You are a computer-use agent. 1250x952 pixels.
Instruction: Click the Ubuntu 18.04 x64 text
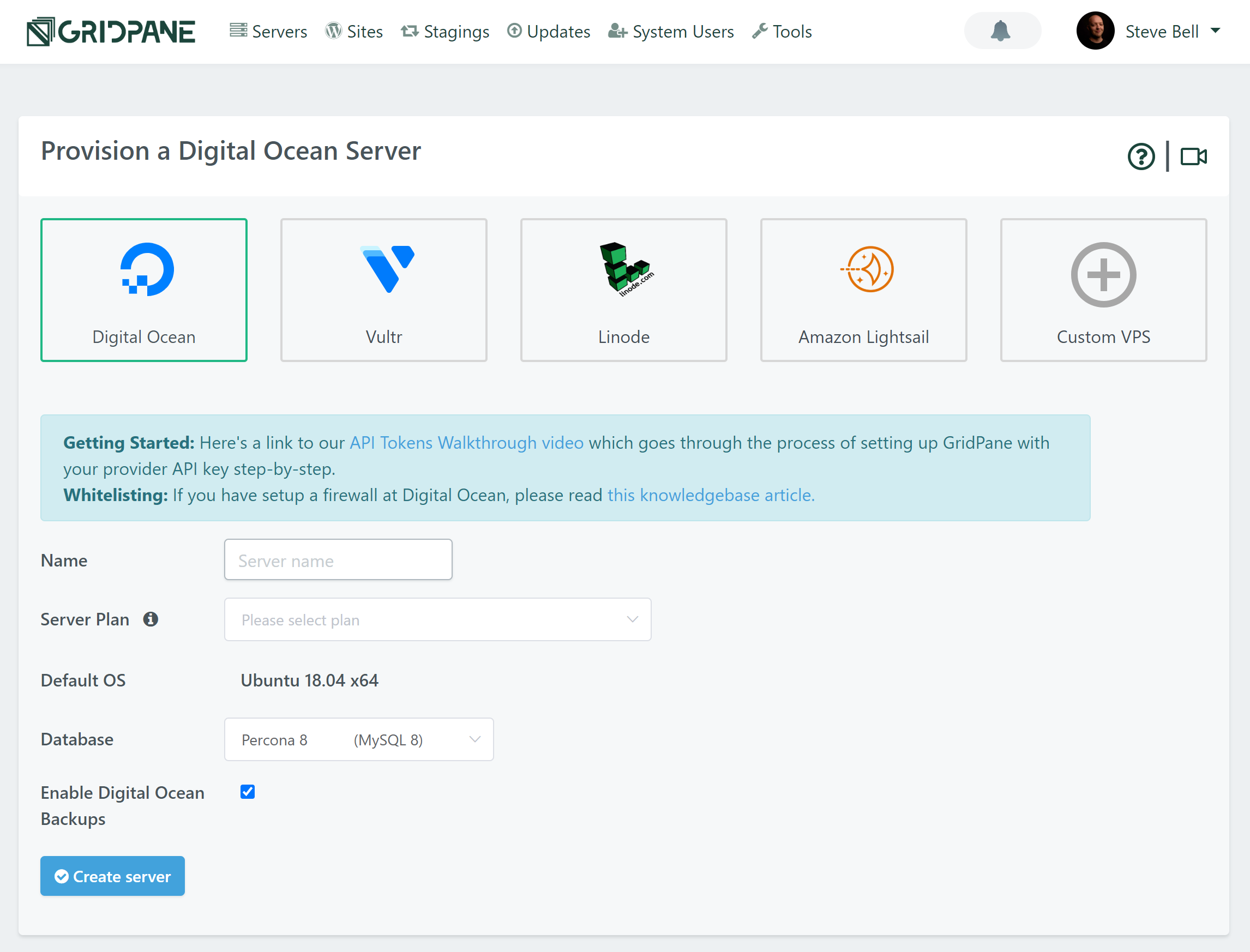pyautogui.click(x=309, y=680)
